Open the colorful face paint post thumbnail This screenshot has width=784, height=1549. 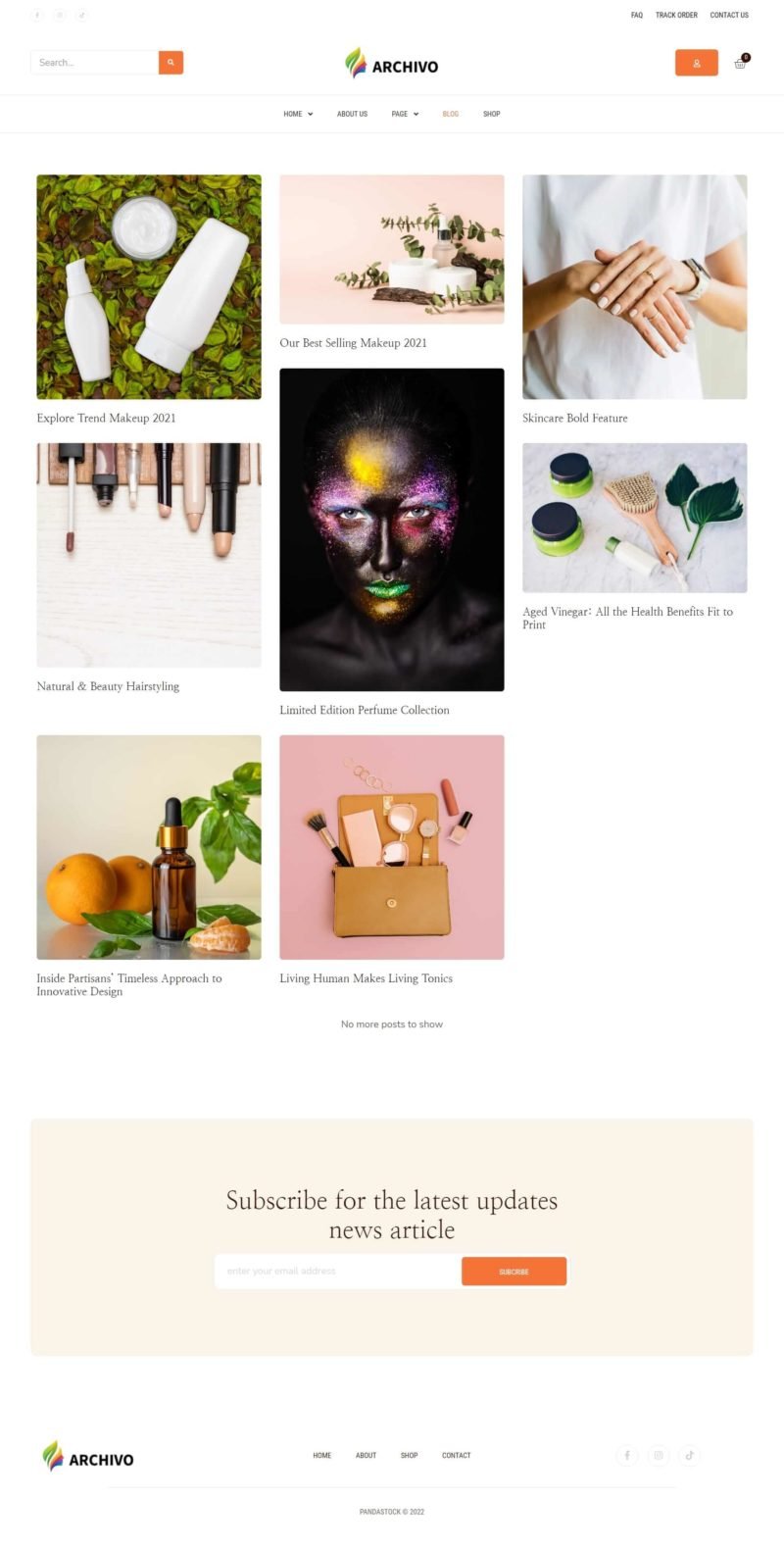(392, 529)
